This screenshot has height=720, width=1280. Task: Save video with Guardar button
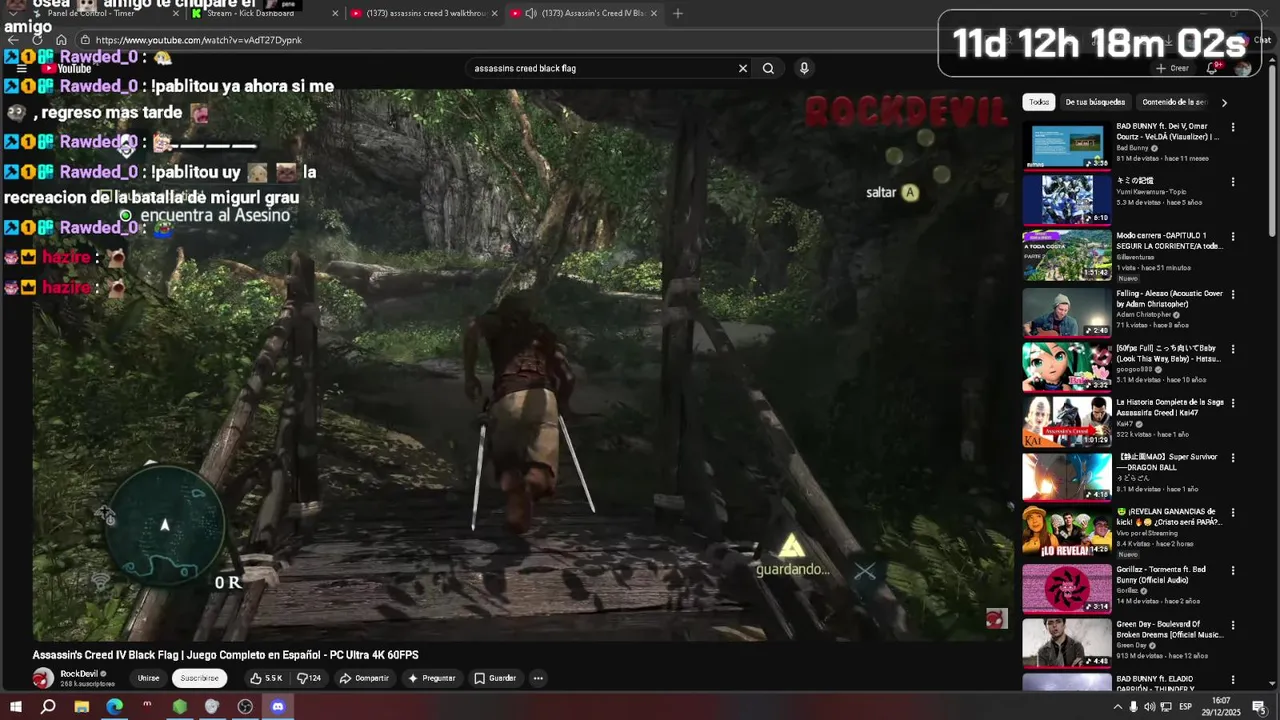(495, 678)
